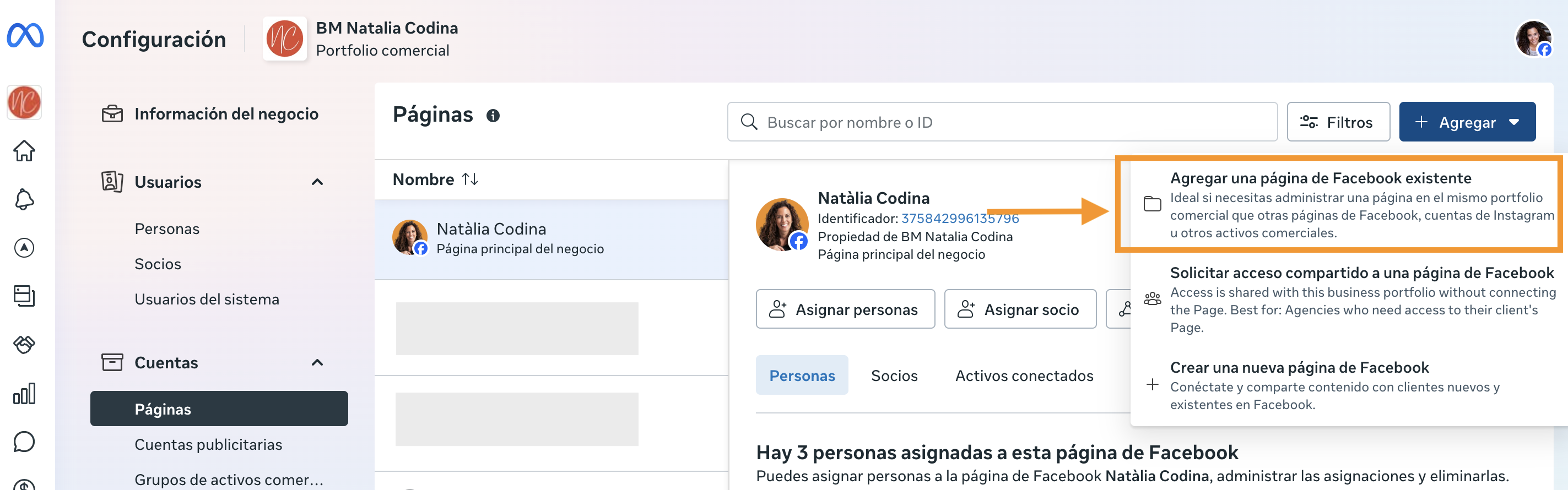Open the Meta logo home link
This screenshot has width=1568, height=490.
[25, 35]
